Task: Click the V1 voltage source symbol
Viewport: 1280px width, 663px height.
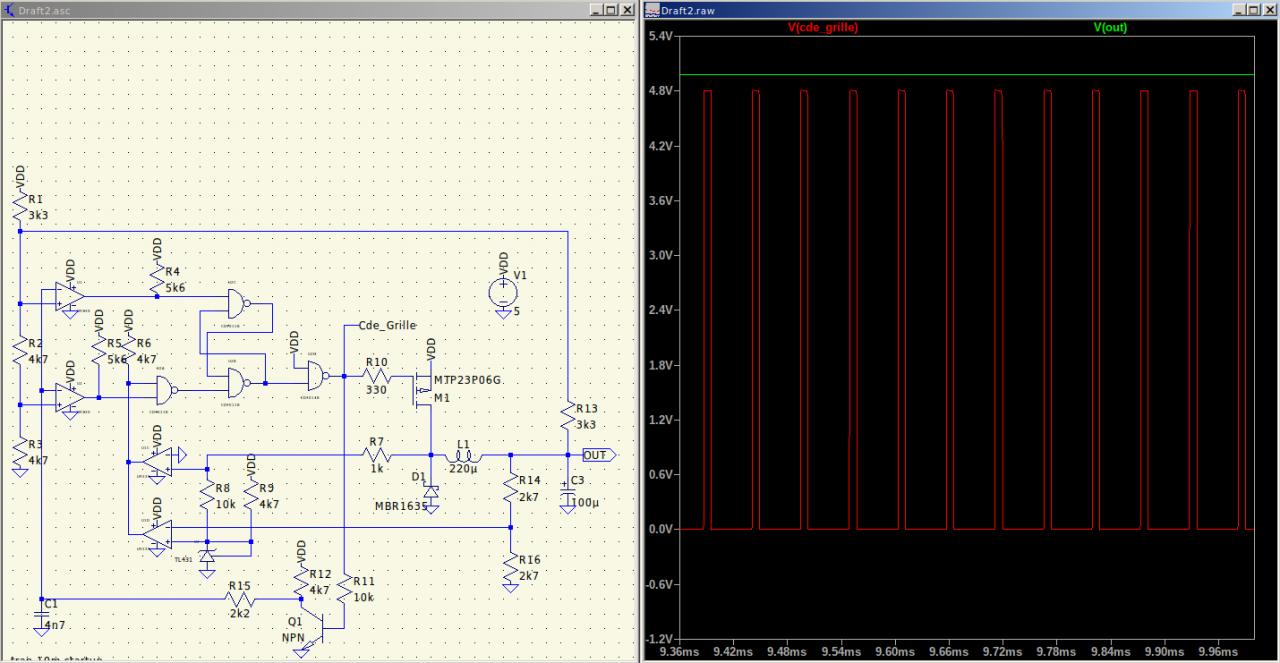Action: pos(503,293)
